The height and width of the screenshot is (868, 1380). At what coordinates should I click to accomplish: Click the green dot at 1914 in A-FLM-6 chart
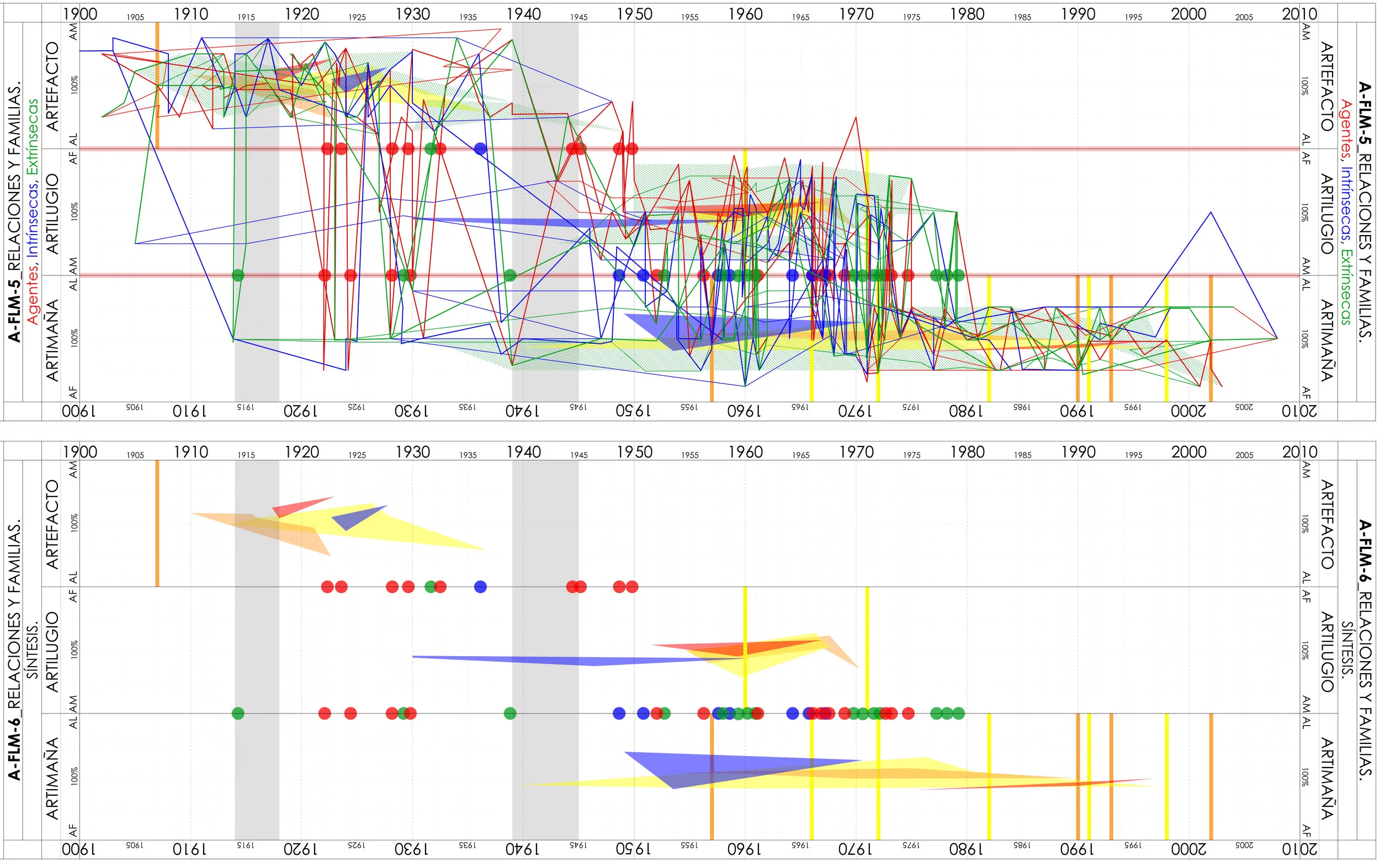pyautogui.click(x=238, y=713)
